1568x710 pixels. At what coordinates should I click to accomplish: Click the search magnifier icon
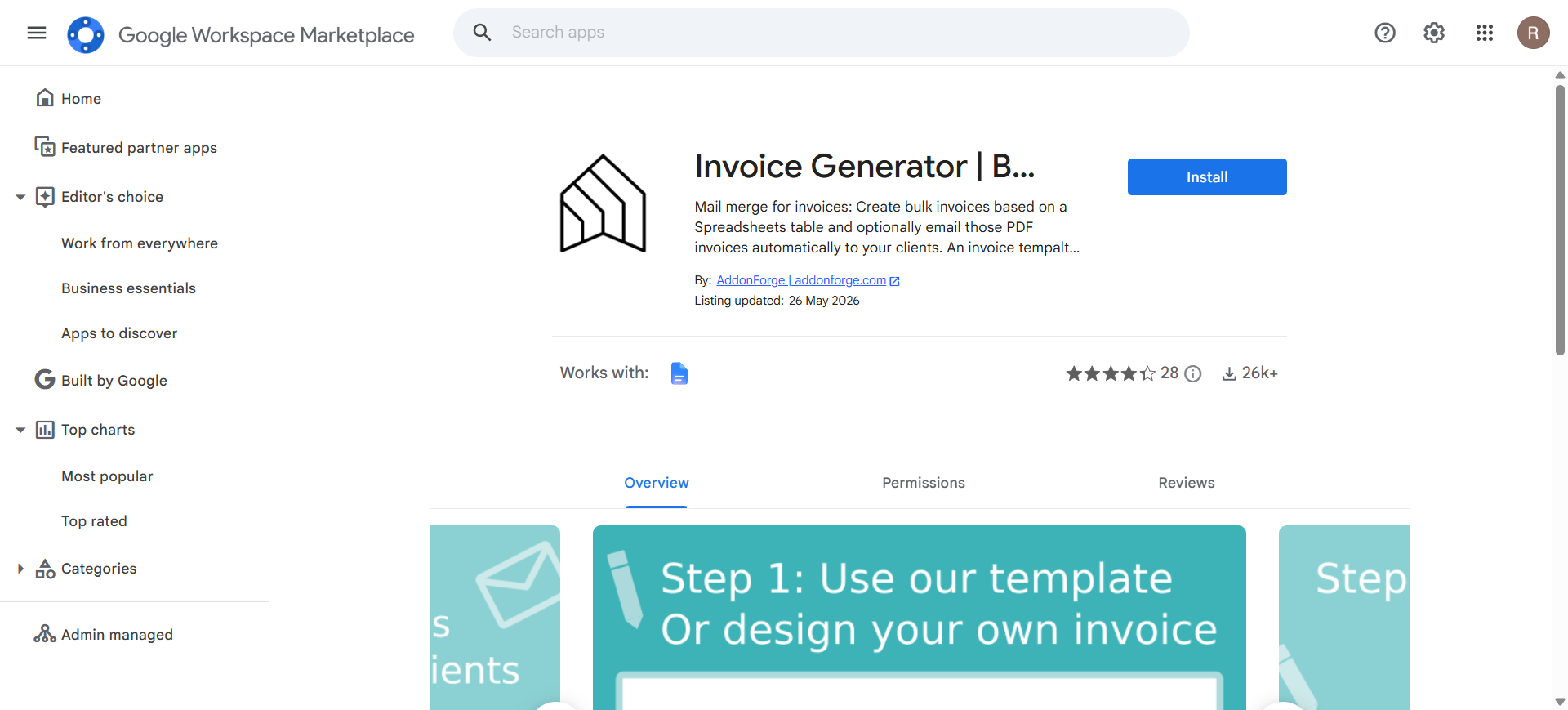tap(483, 33)
